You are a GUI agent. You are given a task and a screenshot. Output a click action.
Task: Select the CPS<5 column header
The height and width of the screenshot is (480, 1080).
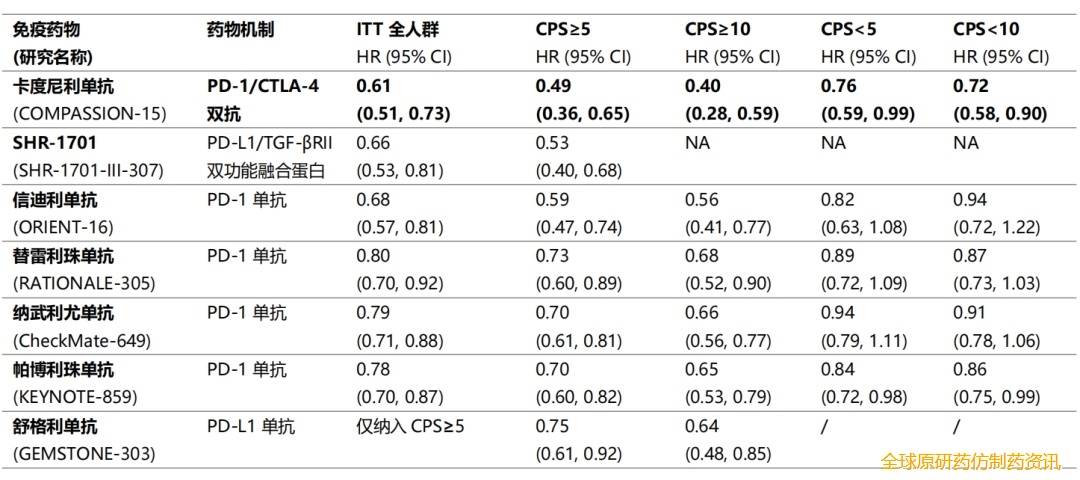click(x=849, y=29)
